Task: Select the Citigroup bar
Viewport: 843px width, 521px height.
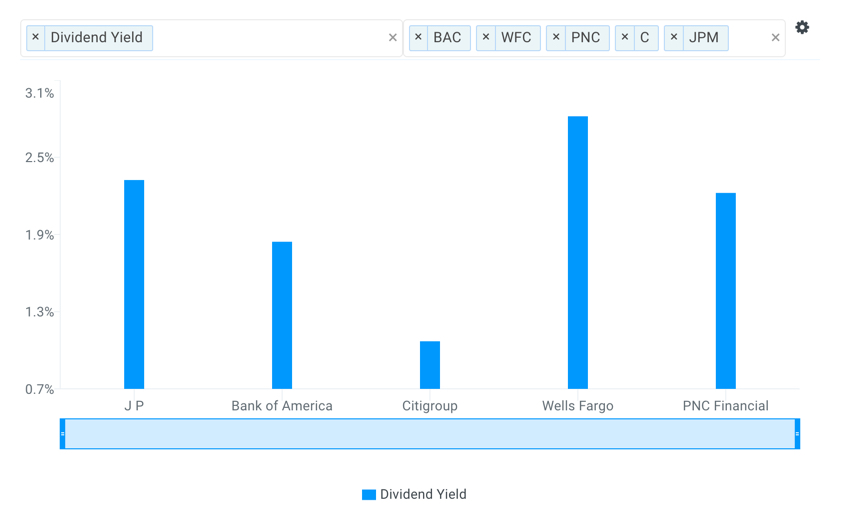Action: point(430,365)
